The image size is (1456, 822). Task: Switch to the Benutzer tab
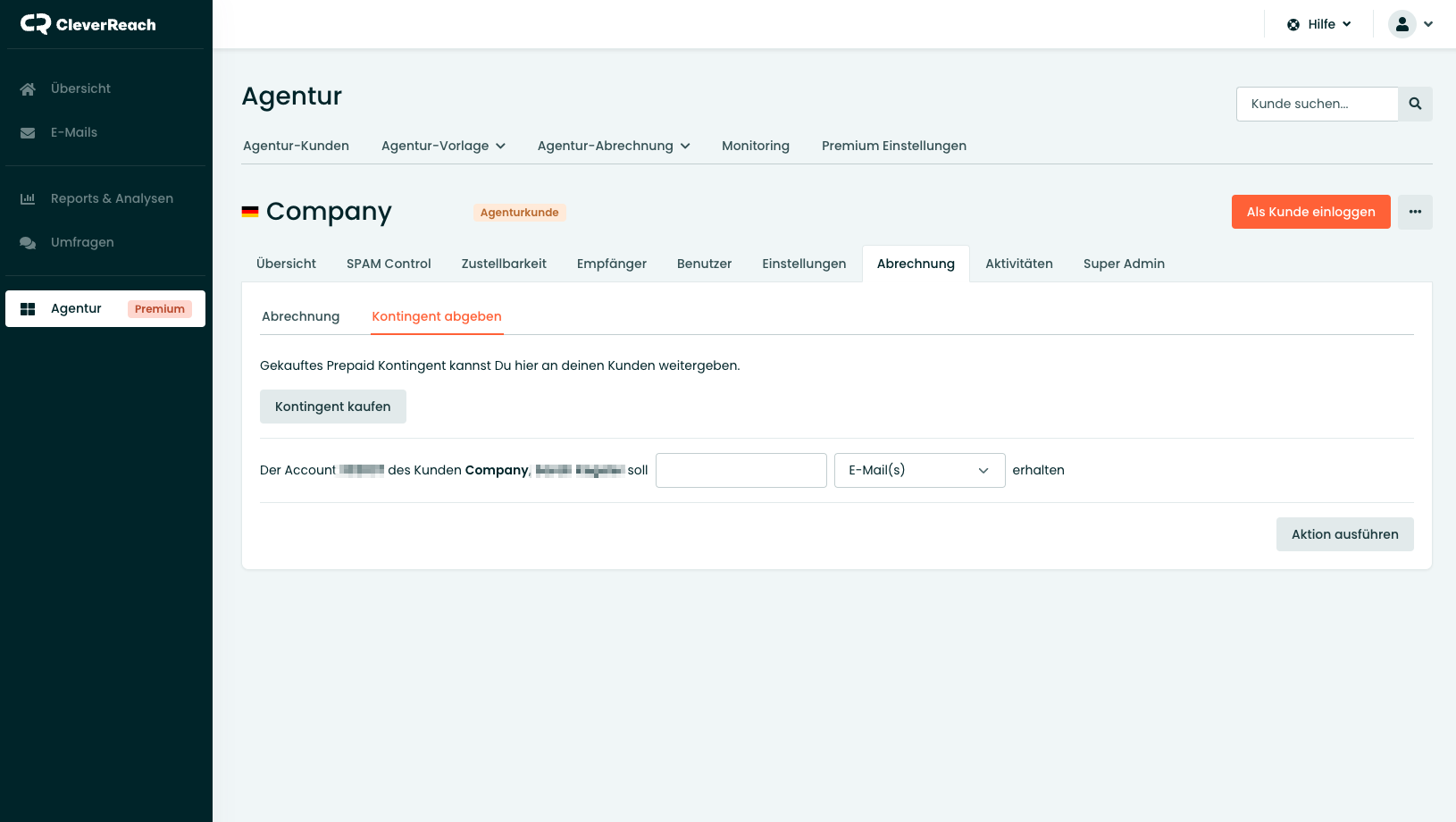pos(704,264)
